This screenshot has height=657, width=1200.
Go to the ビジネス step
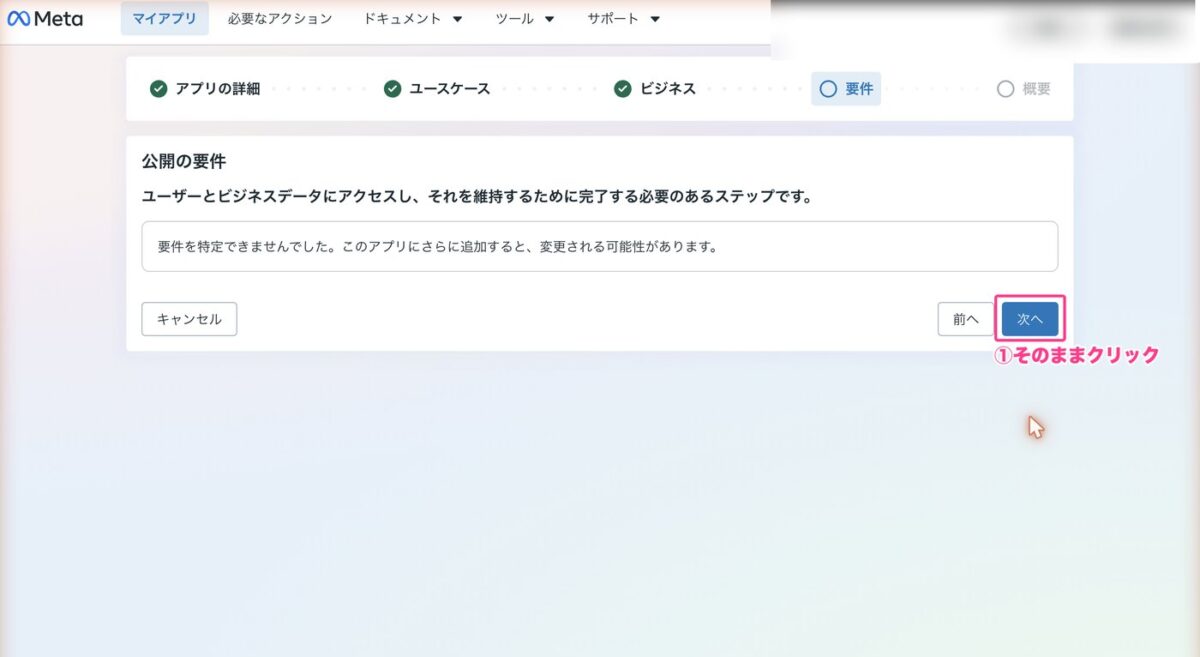(655, 89)
